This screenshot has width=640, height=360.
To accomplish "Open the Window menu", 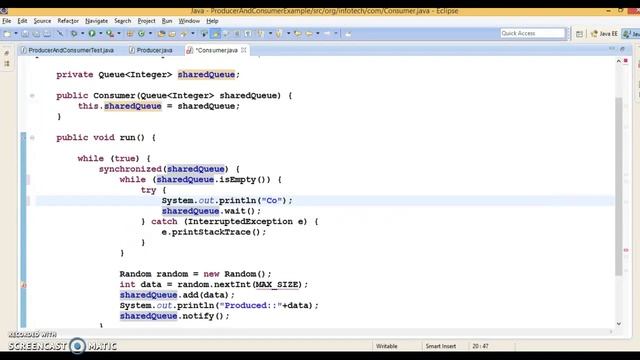I will (x=189, y=21).
